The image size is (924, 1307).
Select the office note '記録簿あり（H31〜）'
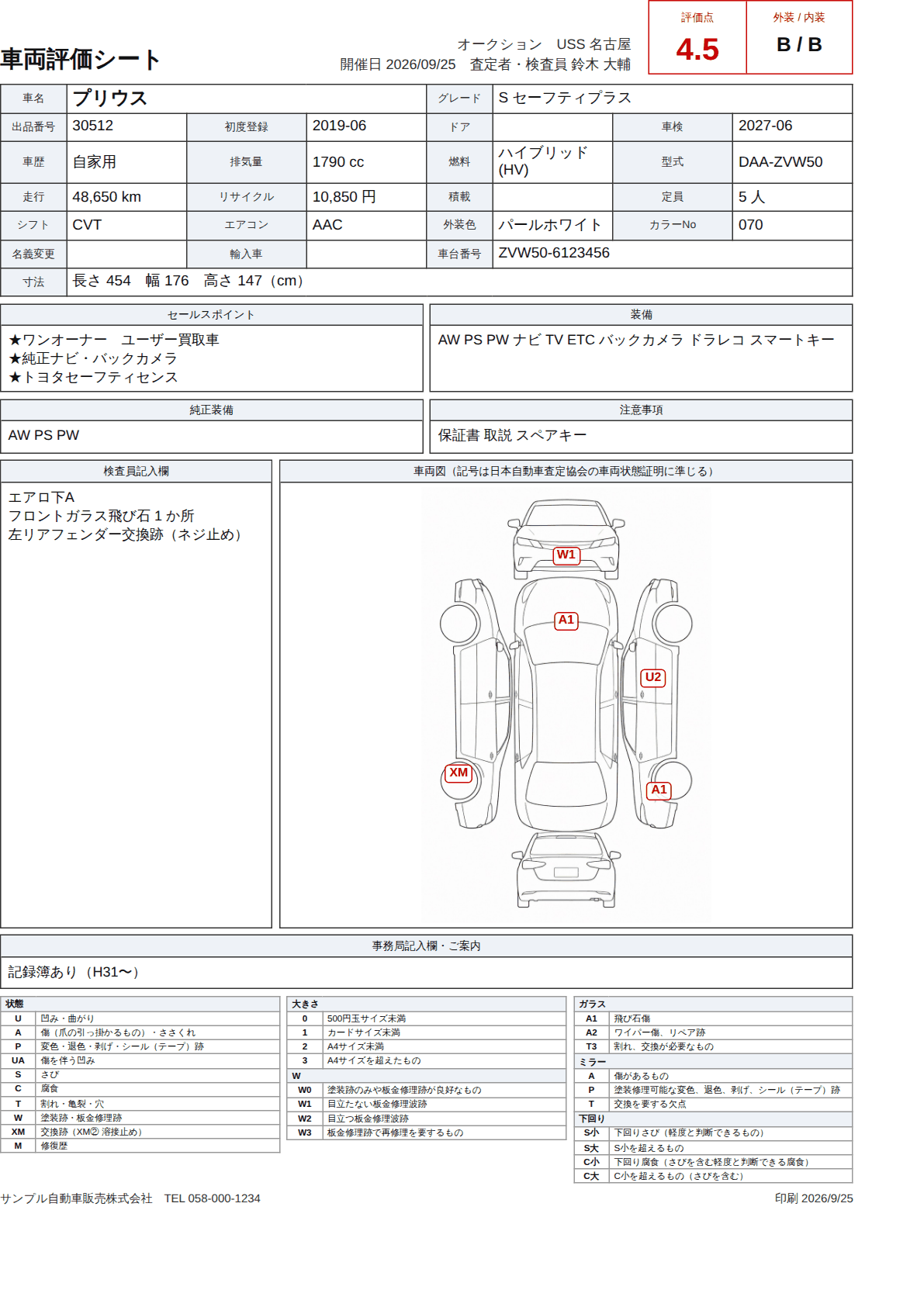tap(77, 972)
